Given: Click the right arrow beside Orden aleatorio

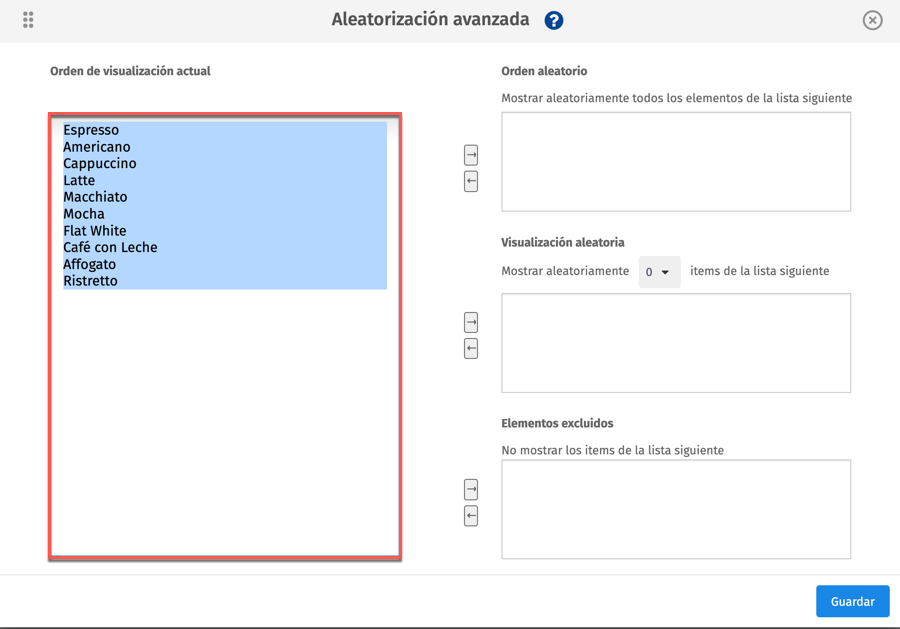Looking at the screenshot, I should (x=470, y=155).
